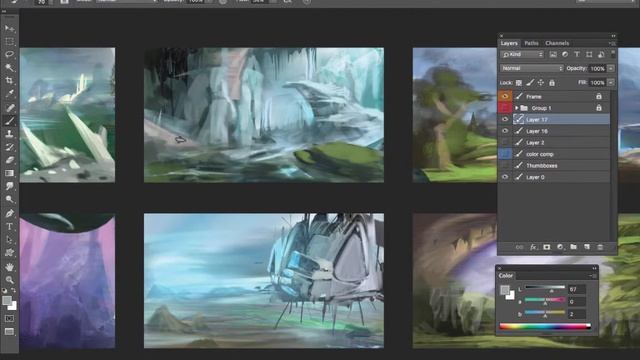640x360 pixels.
Task: Show Layer 2 visibility
Action: point(505,142)
